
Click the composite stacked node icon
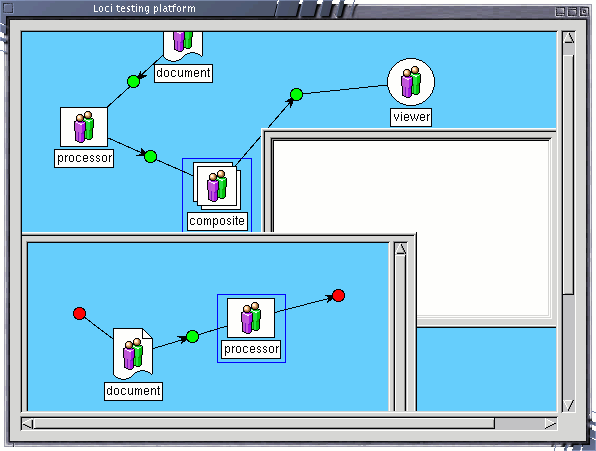(x=217, y=186)
